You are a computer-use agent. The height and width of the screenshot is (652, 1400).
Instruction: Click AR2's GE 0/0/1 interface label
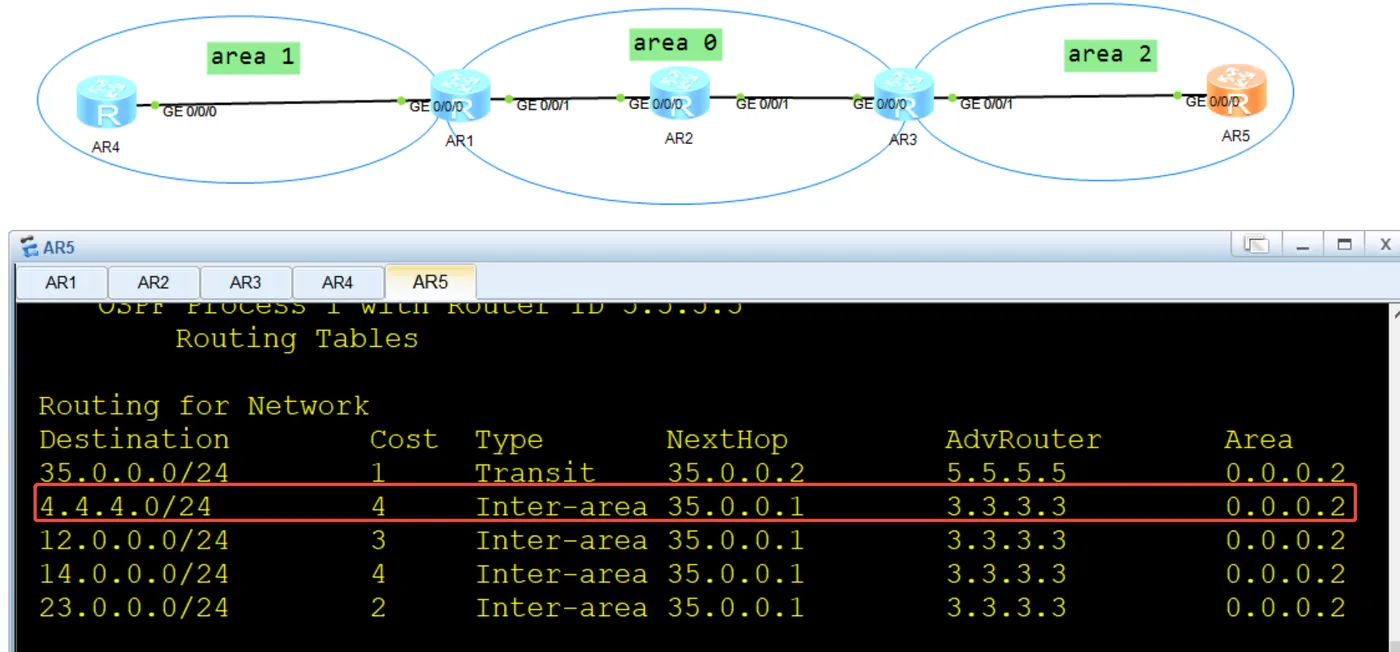[x=762, y=103]
